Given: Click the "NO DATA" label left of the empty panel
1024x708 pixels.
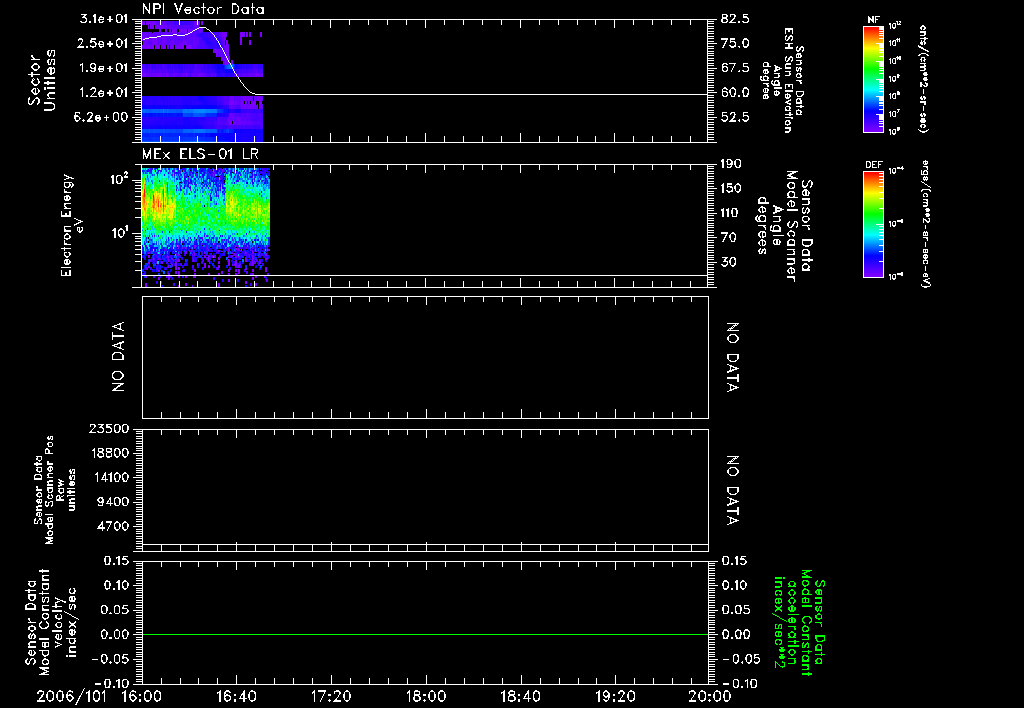Looking at the screenshot, I should (x=118, y=357).
